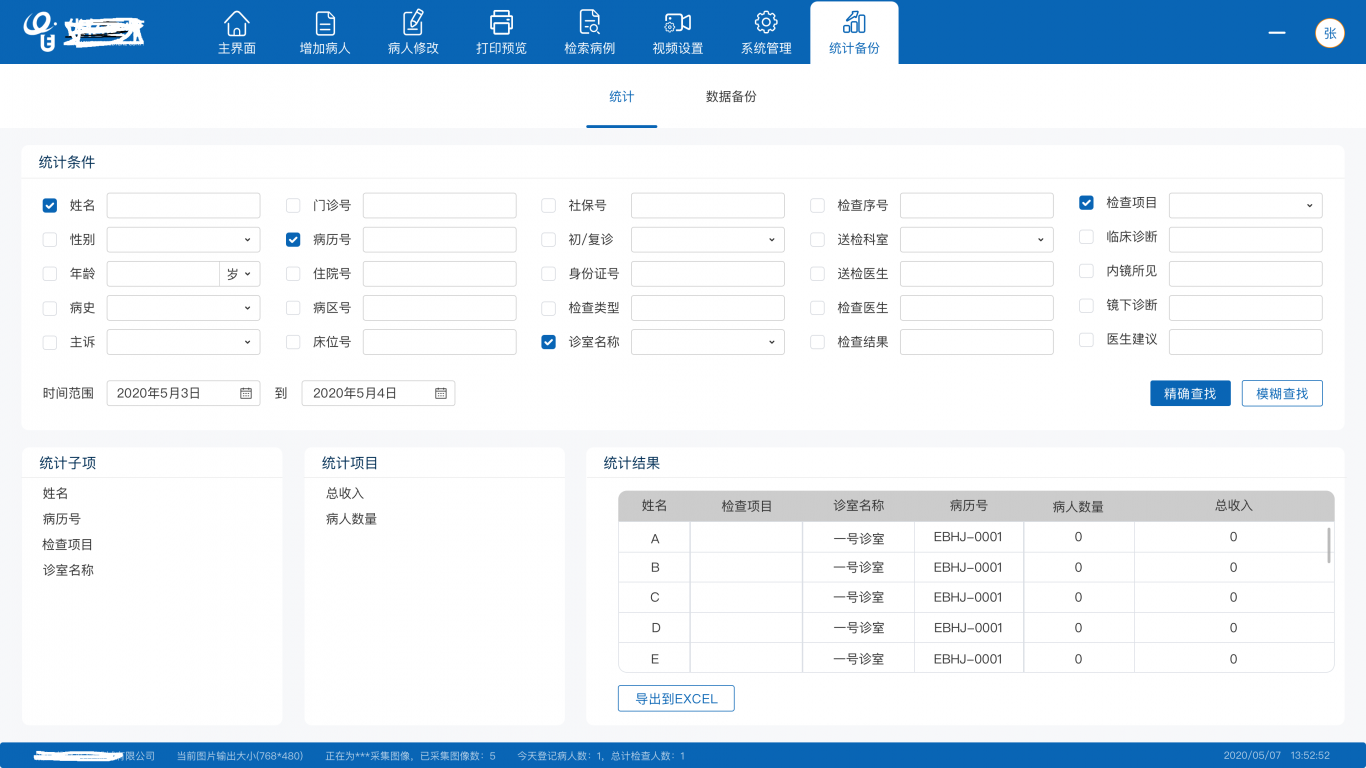Uncheck the 诊室名称 checkbox
Screen dimensions: 1366x768
point(548,341)
